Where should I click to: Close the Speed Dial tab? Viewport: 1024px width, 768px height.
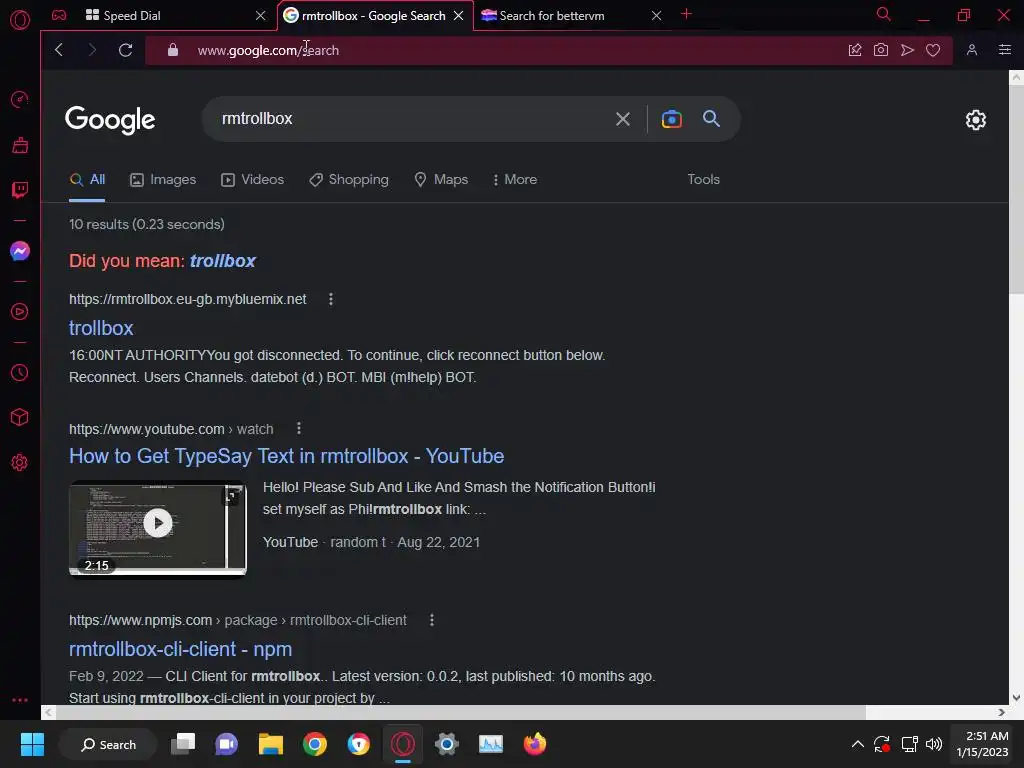(x=261, y=15)
